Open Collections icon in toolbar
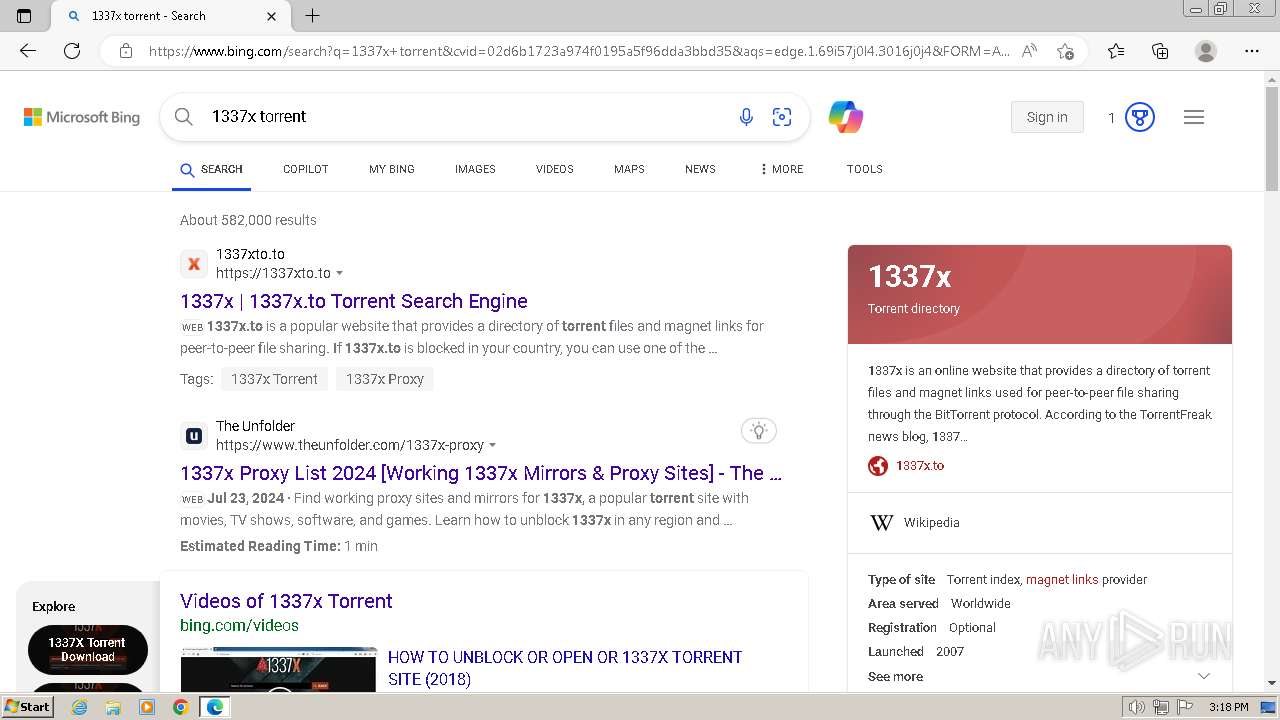The image size is (1280, 720). (1160, 51)
